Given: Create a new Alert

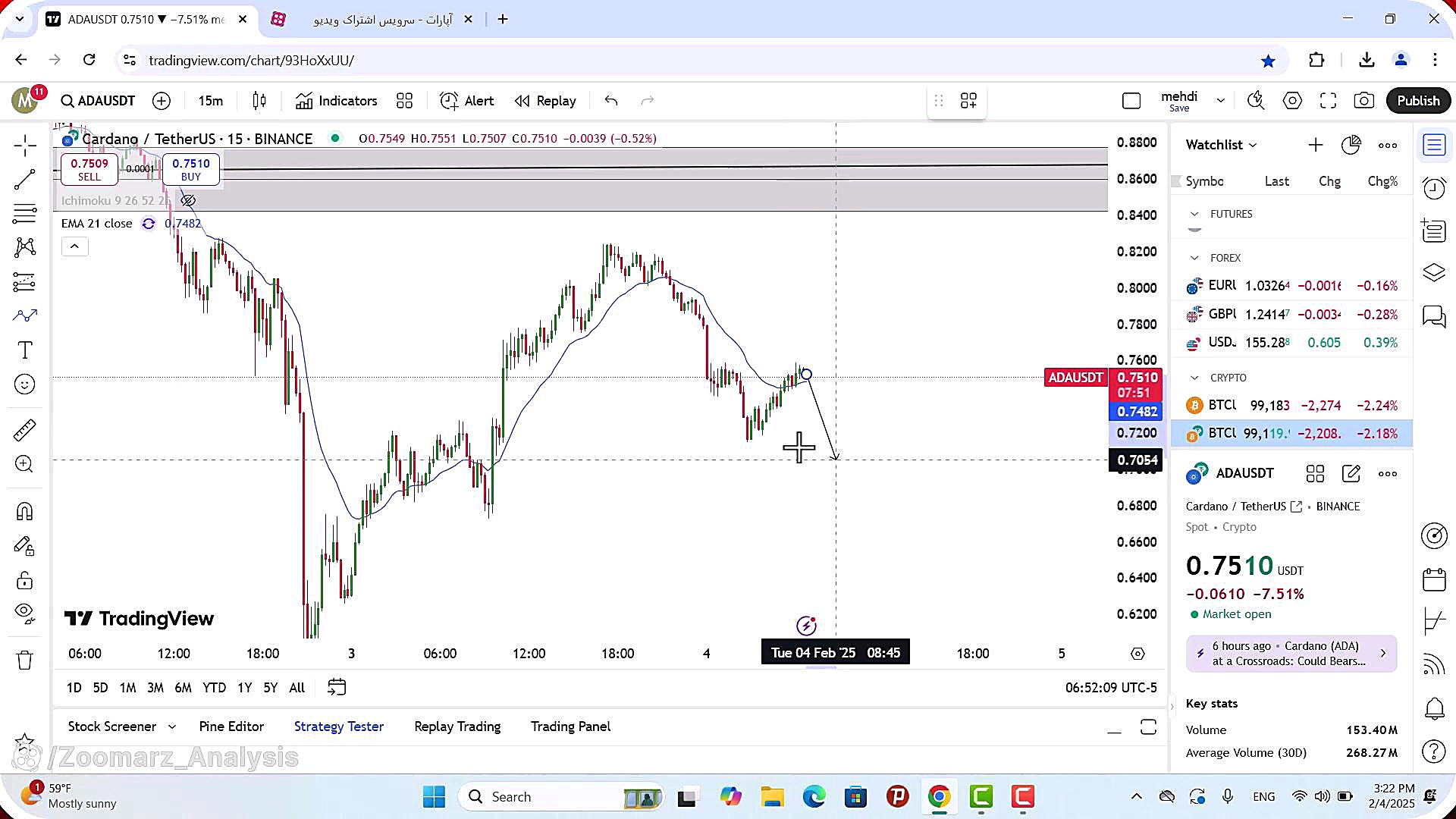Looking at the screenshot, I should point(466,101).
